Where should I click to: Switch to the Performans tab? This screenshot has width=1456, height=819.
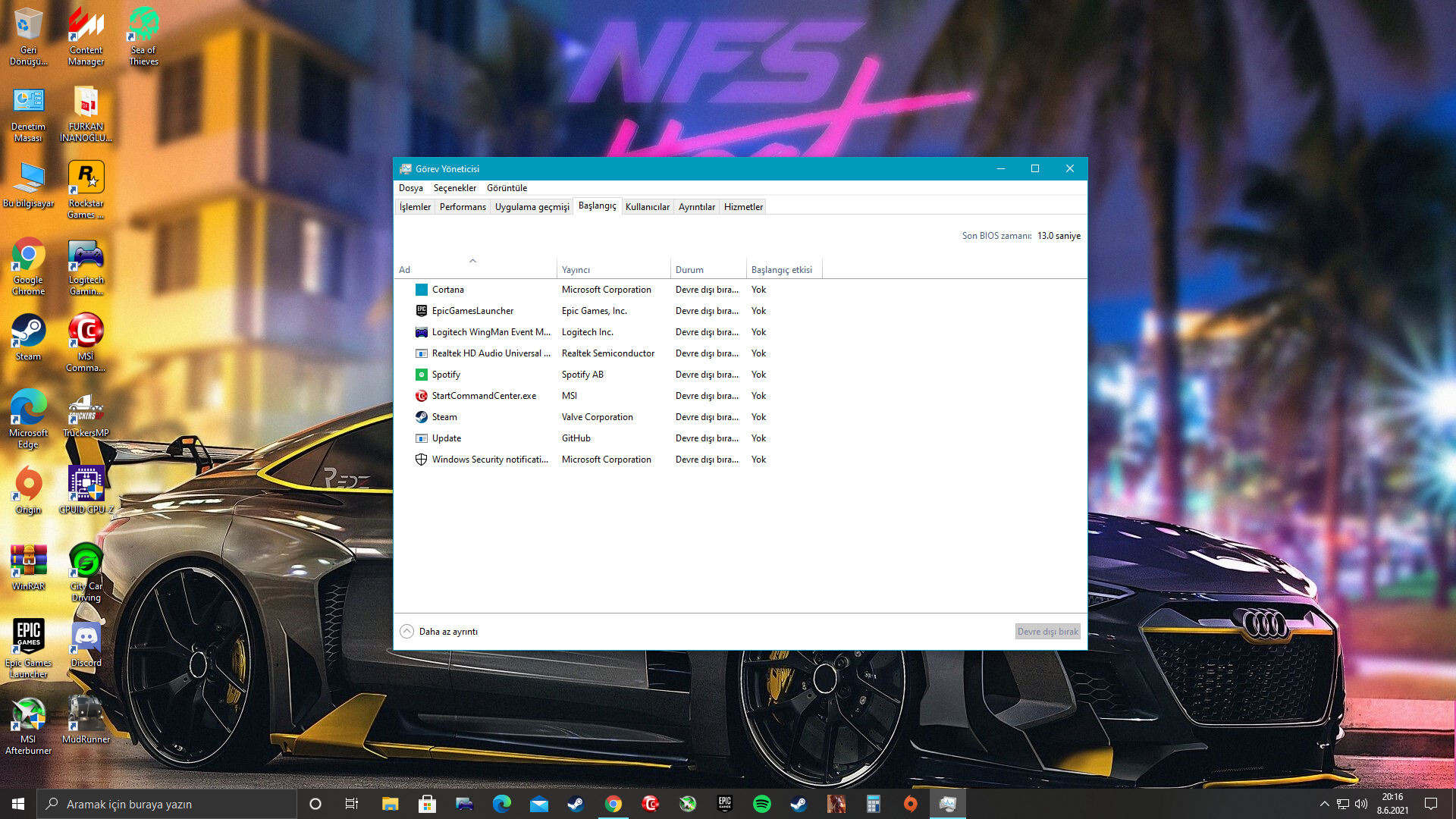tap(463, 207)
